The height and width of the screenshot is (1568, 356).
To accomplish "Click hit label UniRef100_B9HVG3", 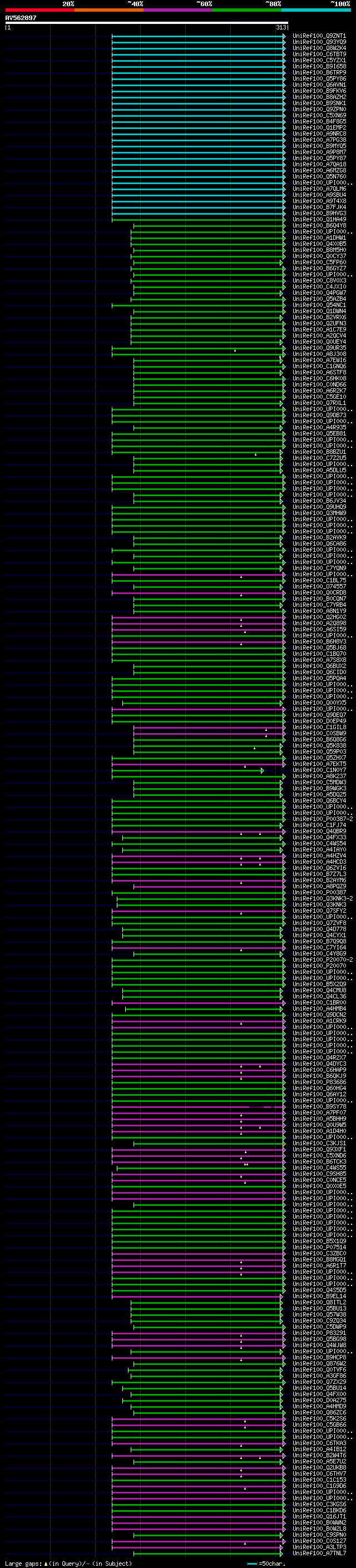I will coord(319,213).
